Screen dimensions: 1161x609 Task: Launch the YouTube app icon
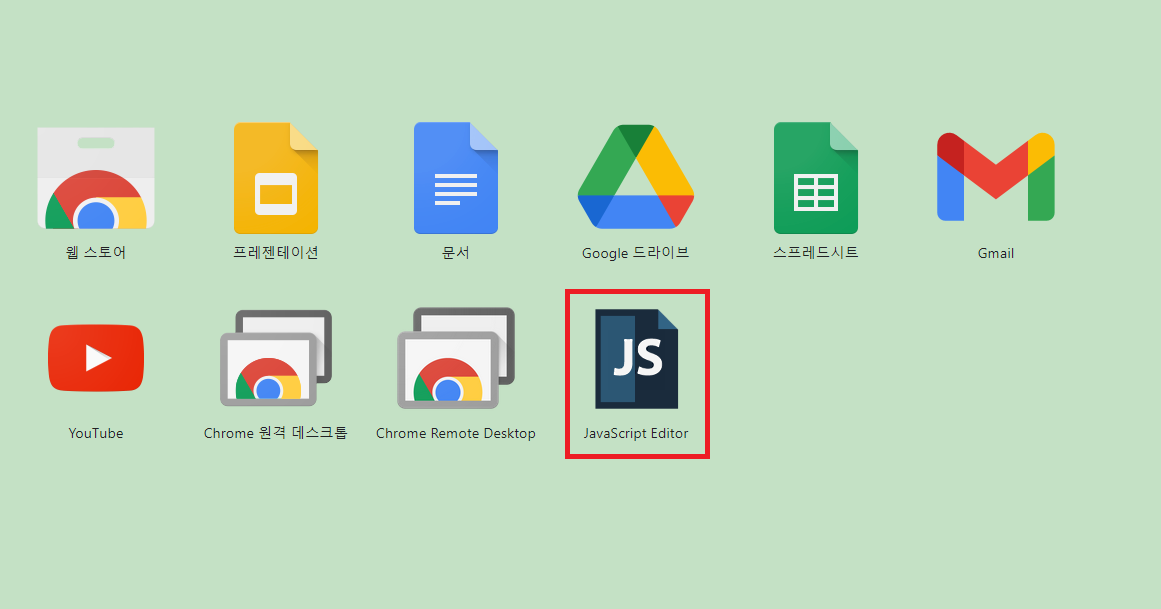96,358
